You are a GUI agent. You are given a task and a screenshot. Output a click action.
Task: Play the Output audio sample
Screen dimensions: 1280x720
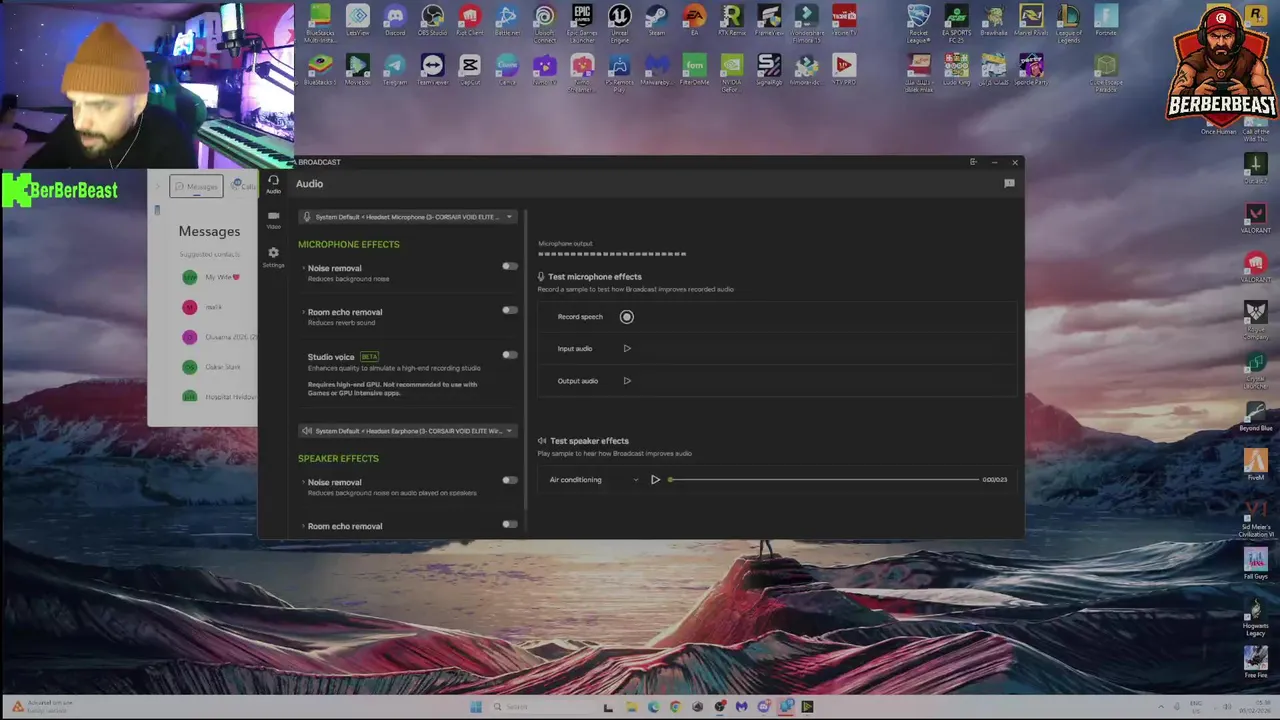click(x=627, y=381)
